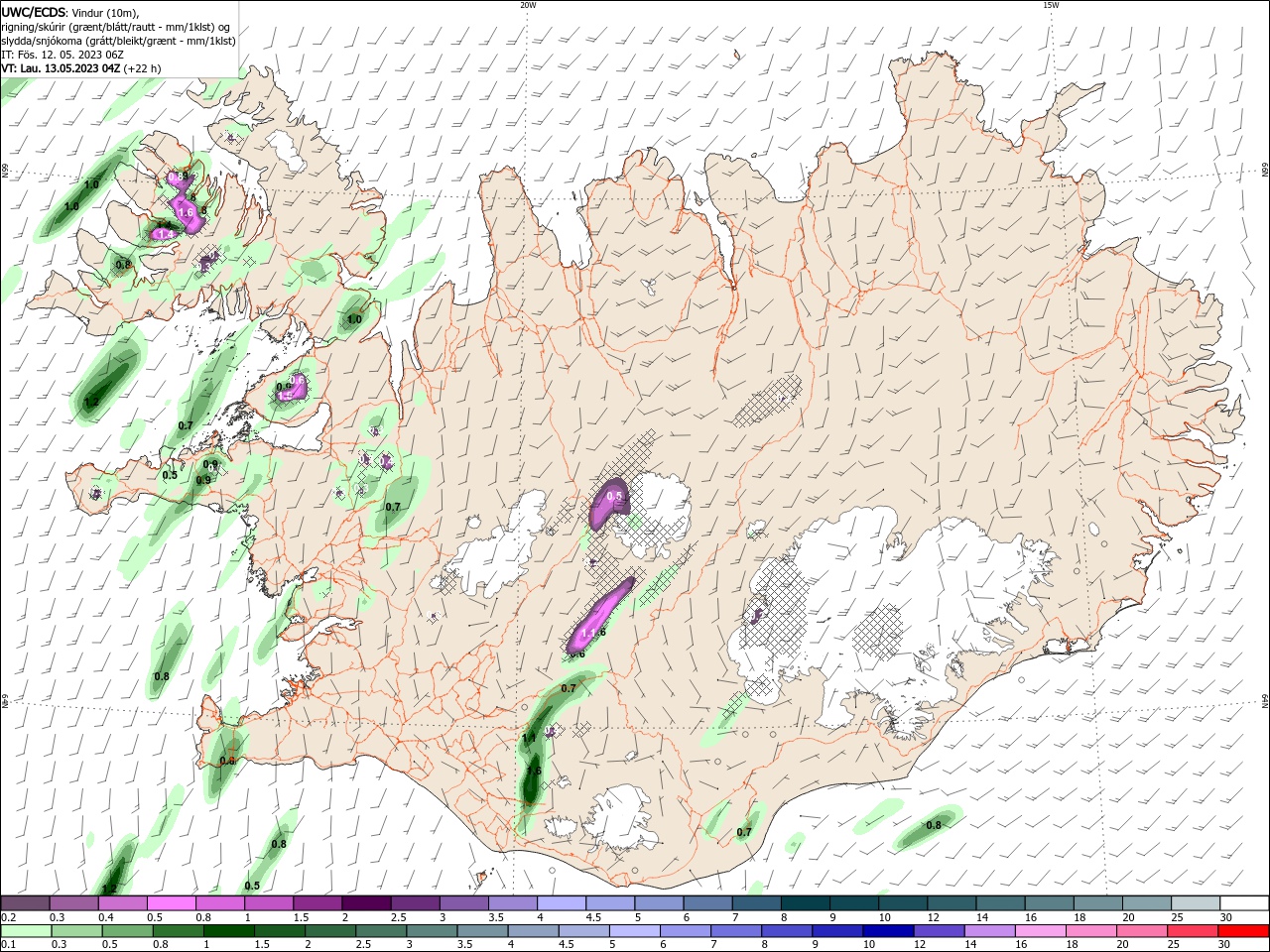Click the deep navy blue swatch at 10 in the lower row
This screenshot has height=952, width=1270.
[887, 931]
